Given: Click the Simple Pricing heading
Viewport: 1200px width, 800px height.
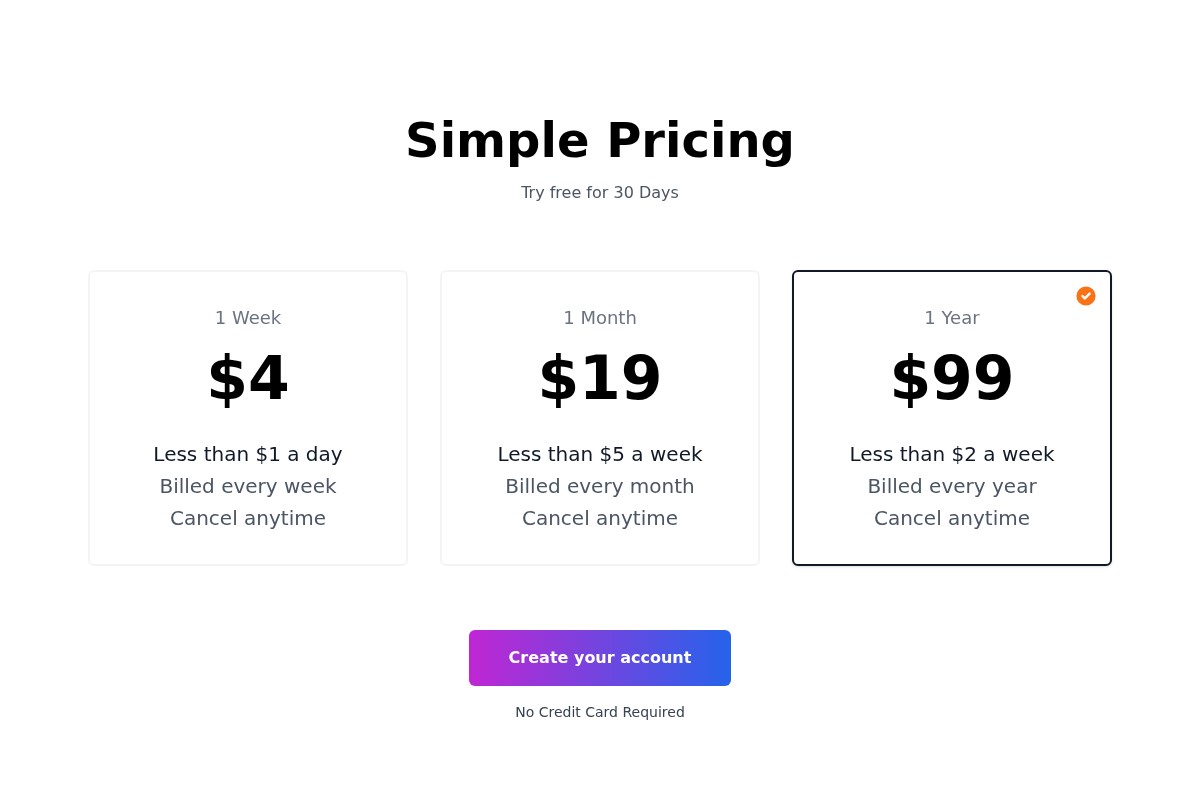Looking at the screenshot, I should tap(600, 140).
